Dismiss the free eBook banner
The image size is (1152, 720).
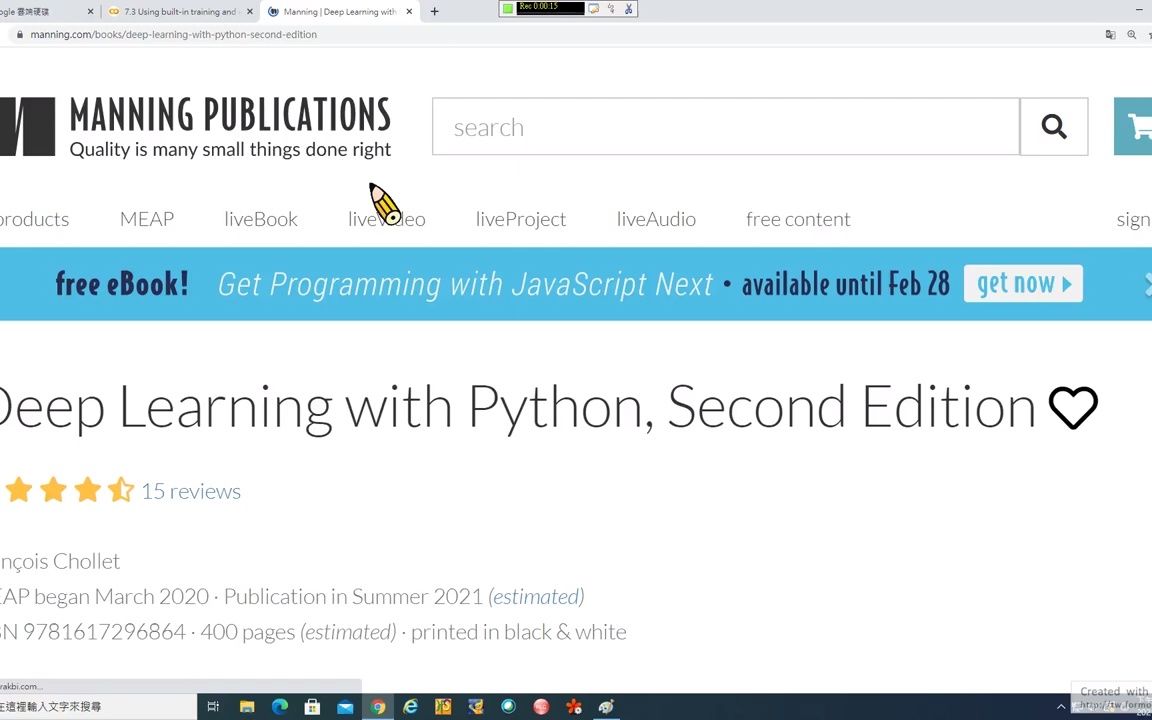click(1147, 285)
